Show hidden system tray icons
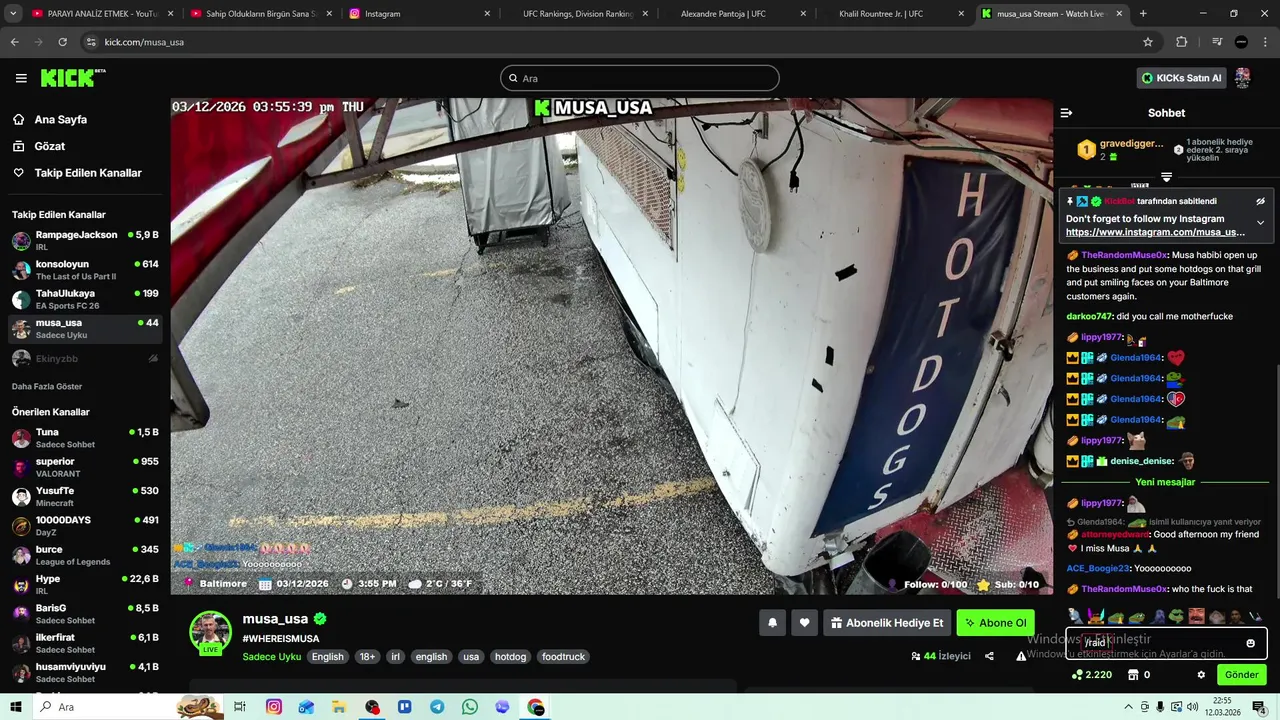 1129,707
